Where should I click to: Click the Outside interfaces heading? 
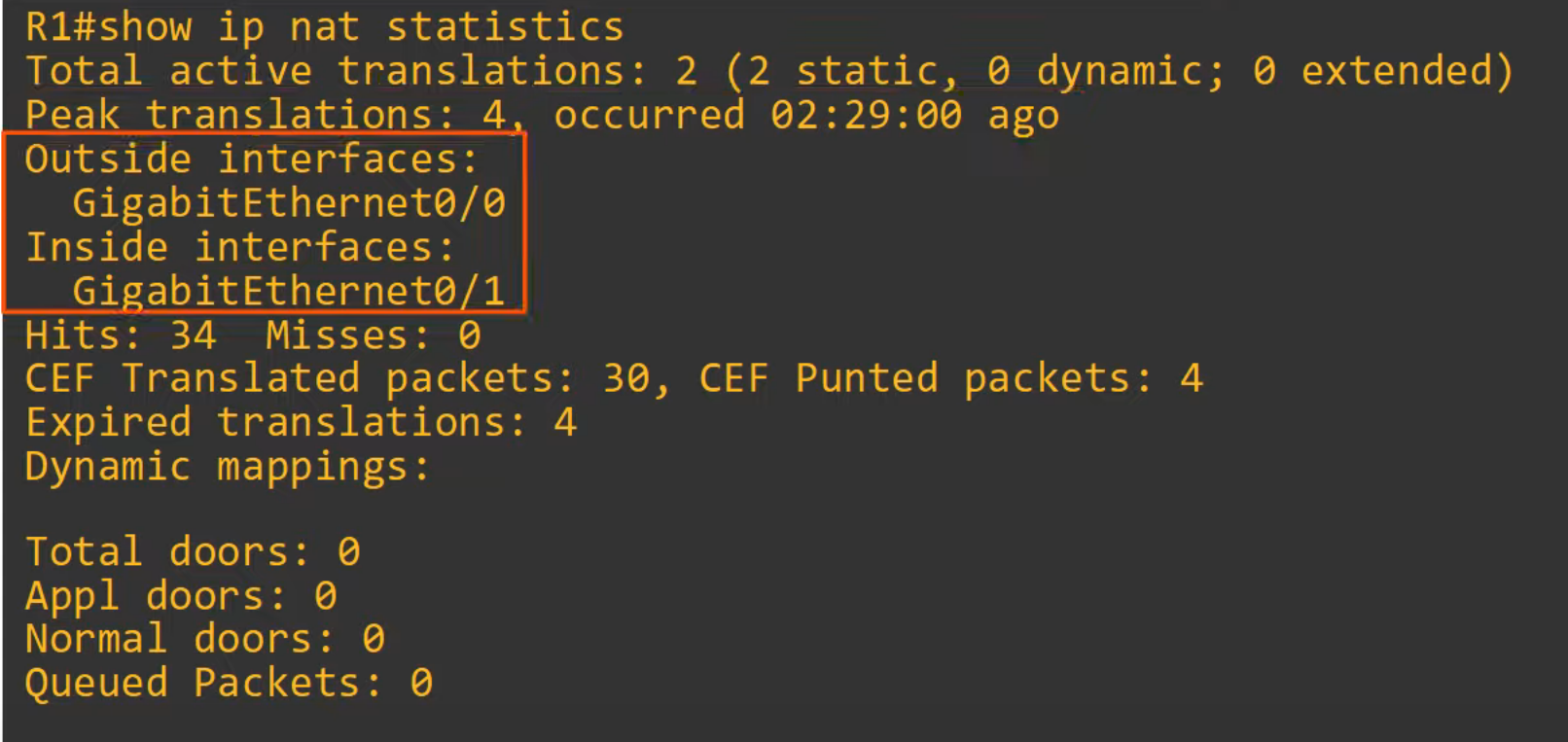[251, 159]
